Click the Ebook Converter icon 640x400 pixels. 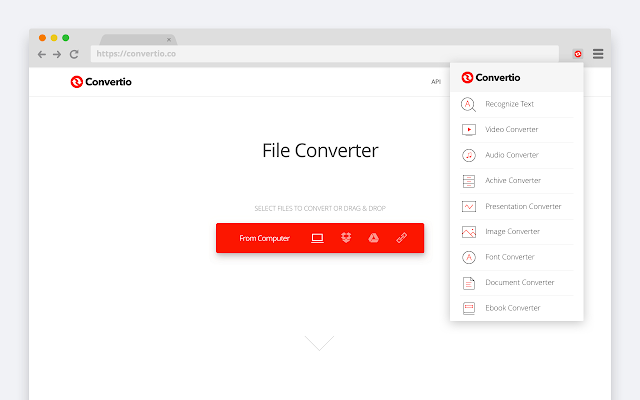click(x=469, y=308)
